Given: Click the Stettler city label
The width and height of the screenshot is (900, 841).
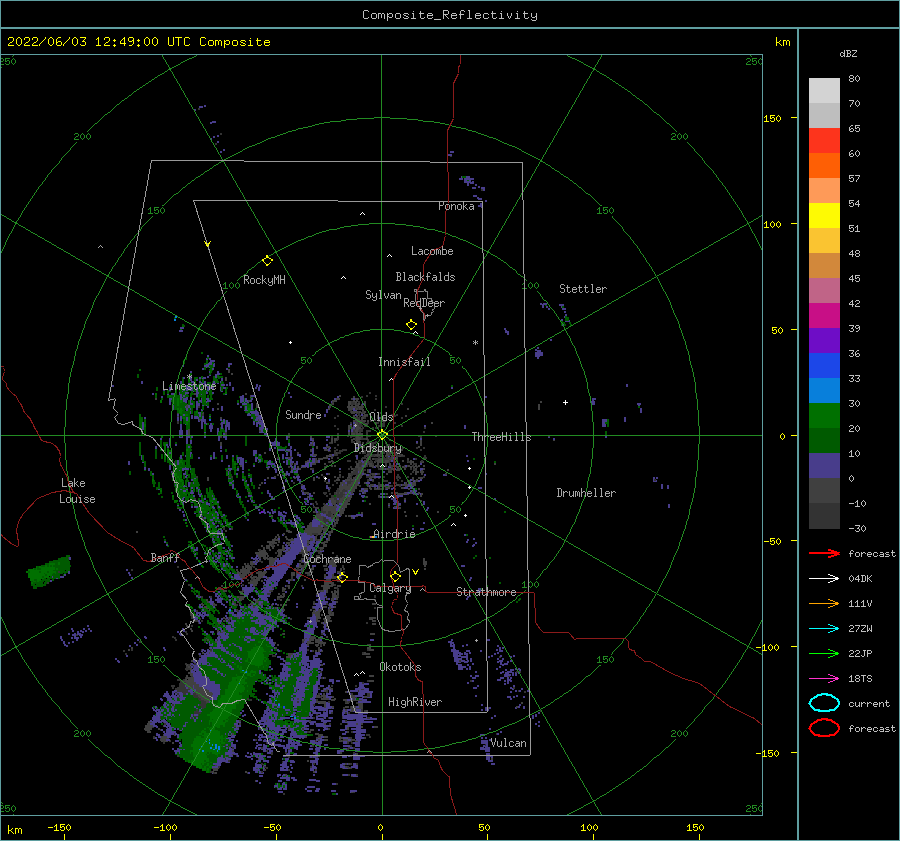Looking at the screenshot, I should 583,289.
